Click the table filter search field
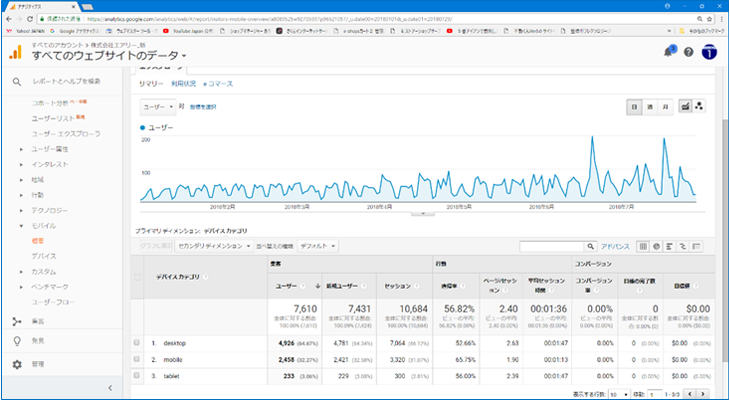 [552, 246]
